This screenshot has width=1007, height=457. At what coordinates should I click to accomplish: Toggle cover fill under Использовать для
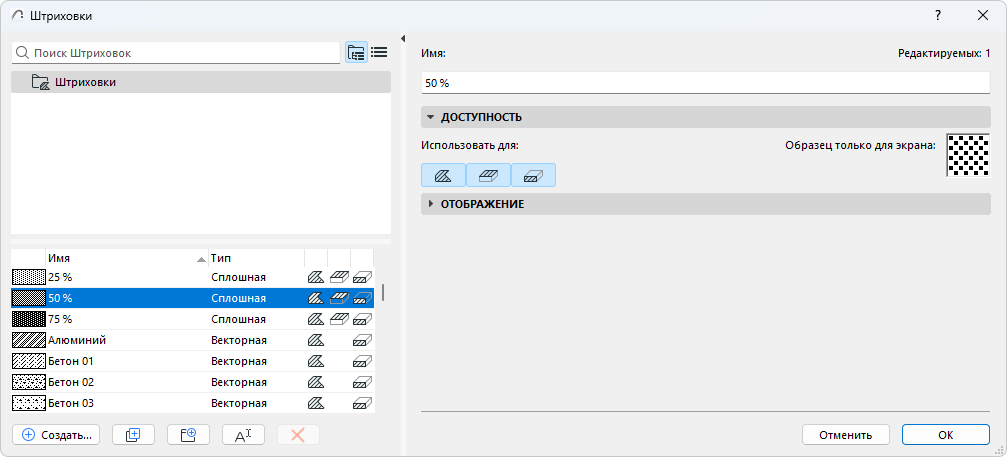coord(488,175)
